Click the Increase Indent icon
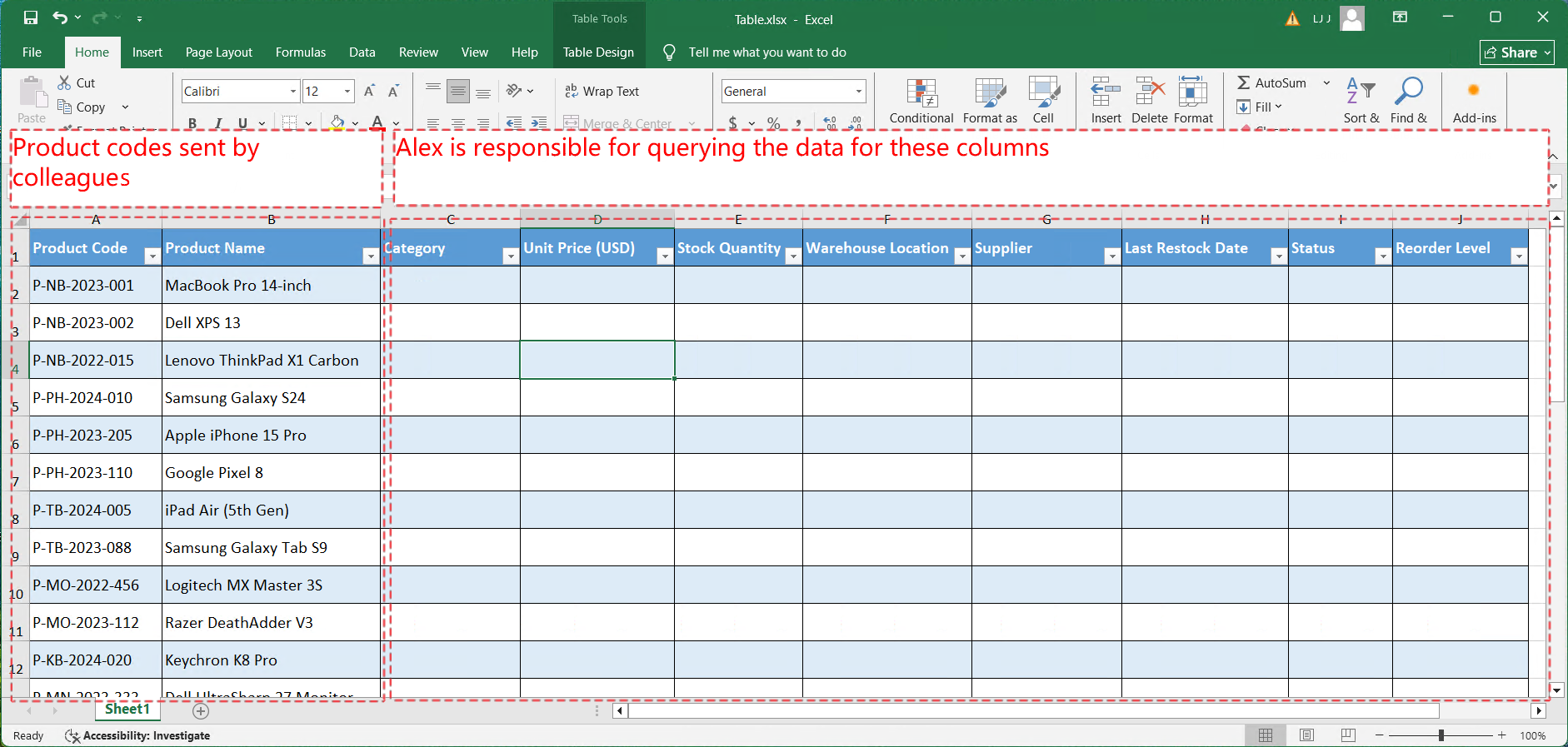The image size is (1568, 747). (x=539, y=122)
